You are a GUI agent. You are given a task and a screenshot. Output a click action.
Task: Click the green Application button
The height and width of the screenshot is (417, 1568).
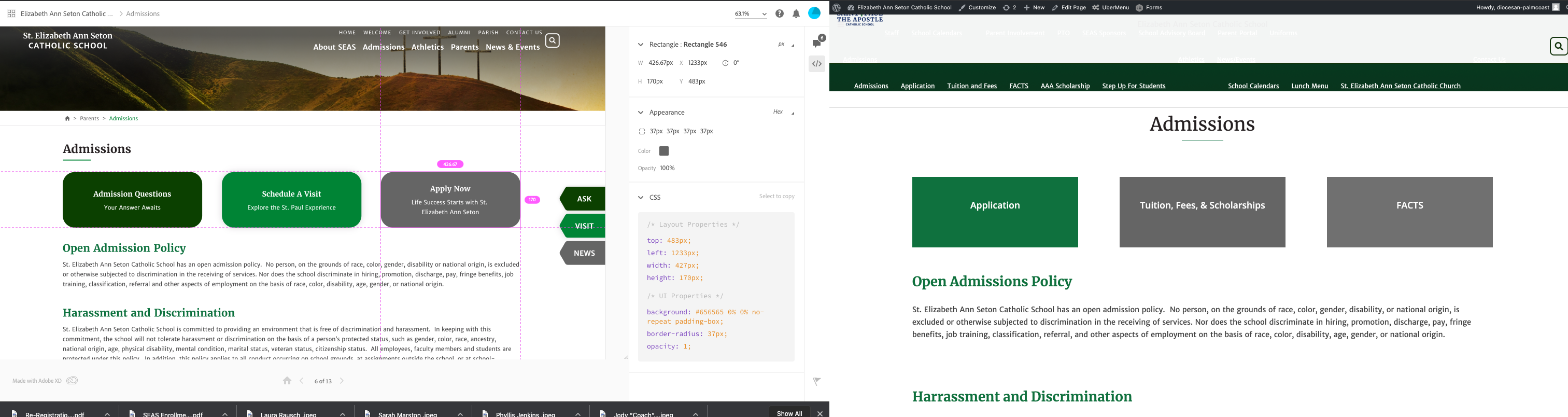coord(995,212)
